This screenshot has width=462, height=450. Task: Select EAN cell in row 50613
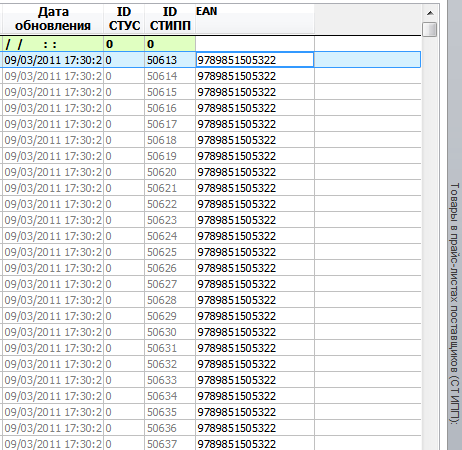coord(255,60)
